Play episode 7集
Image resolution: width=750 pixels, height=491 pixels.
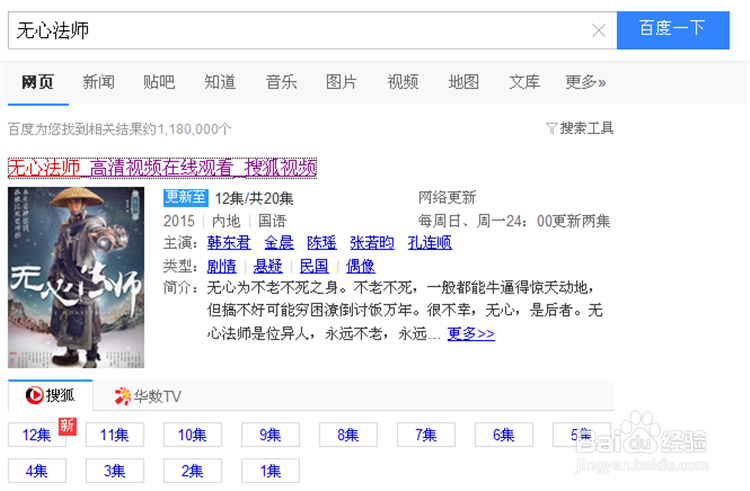click(426, 435)
